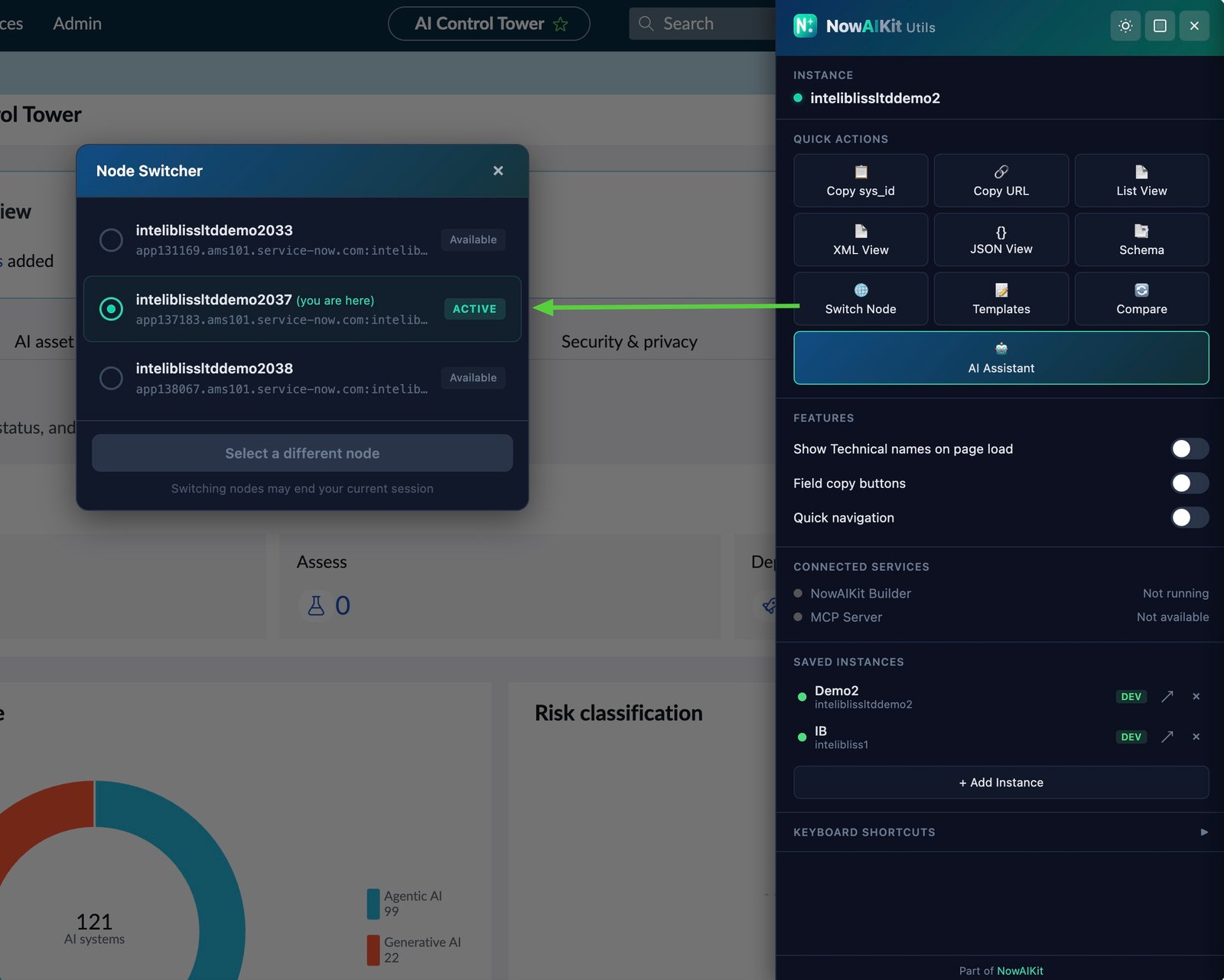Screen dimensions: 1224x980
Task: Click the search magnifier icon
Action: coord(646,24)
